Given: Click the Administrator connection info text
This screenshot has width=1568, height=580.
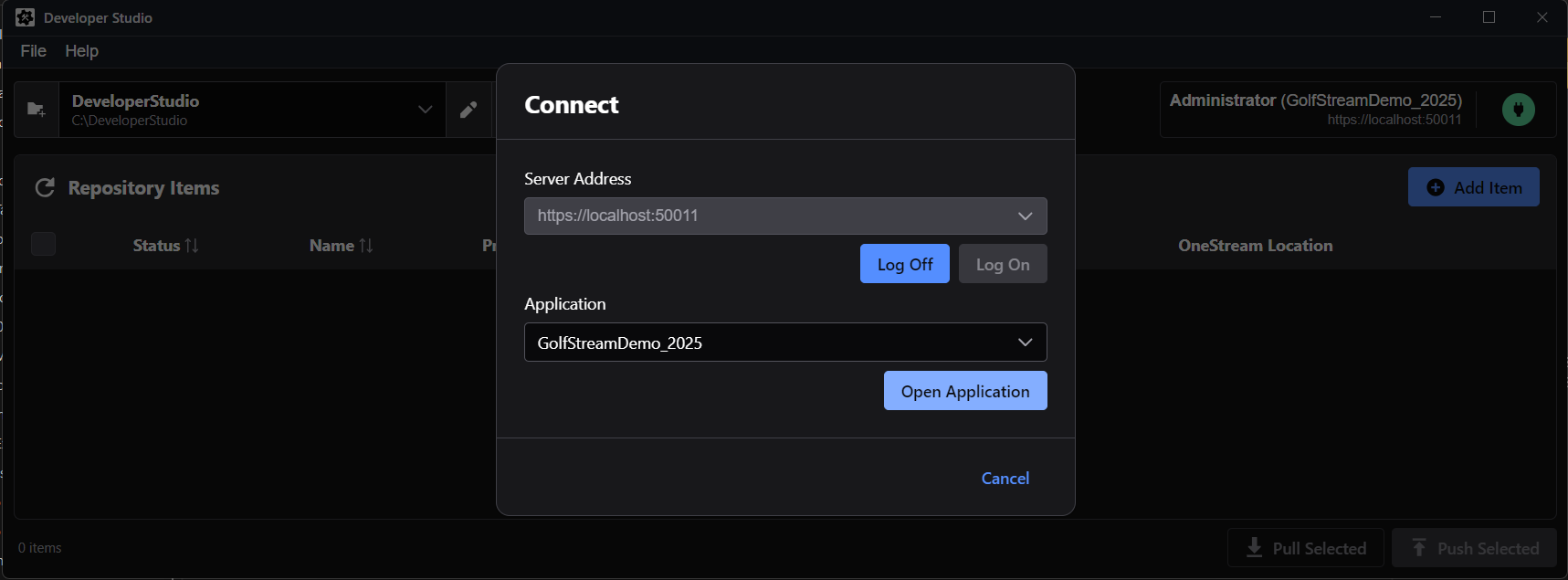Looking at the screenshot, I should tap(1316, 100).
